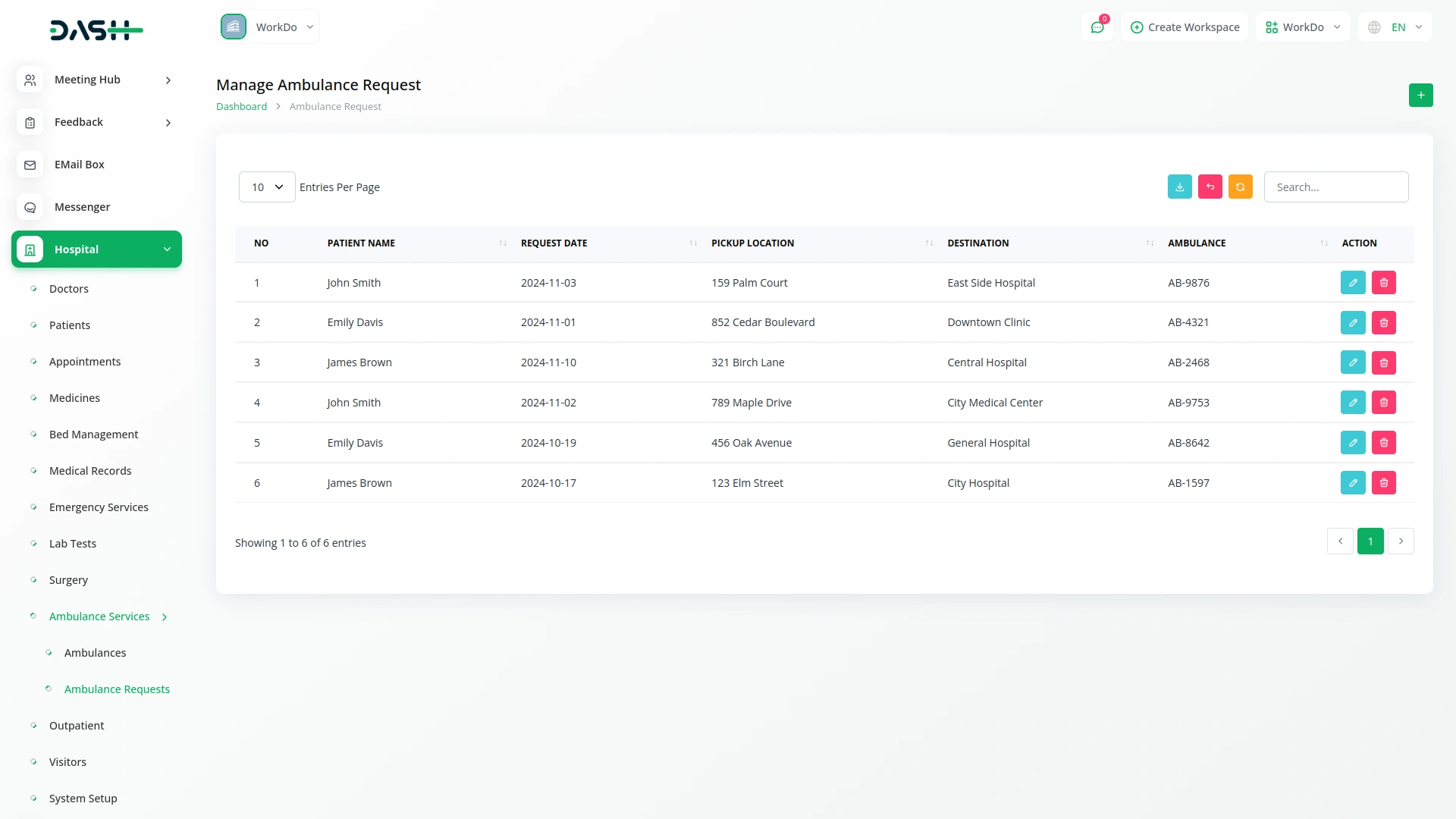
Task: Open the chat messages icon in header
Action: 1097,27
